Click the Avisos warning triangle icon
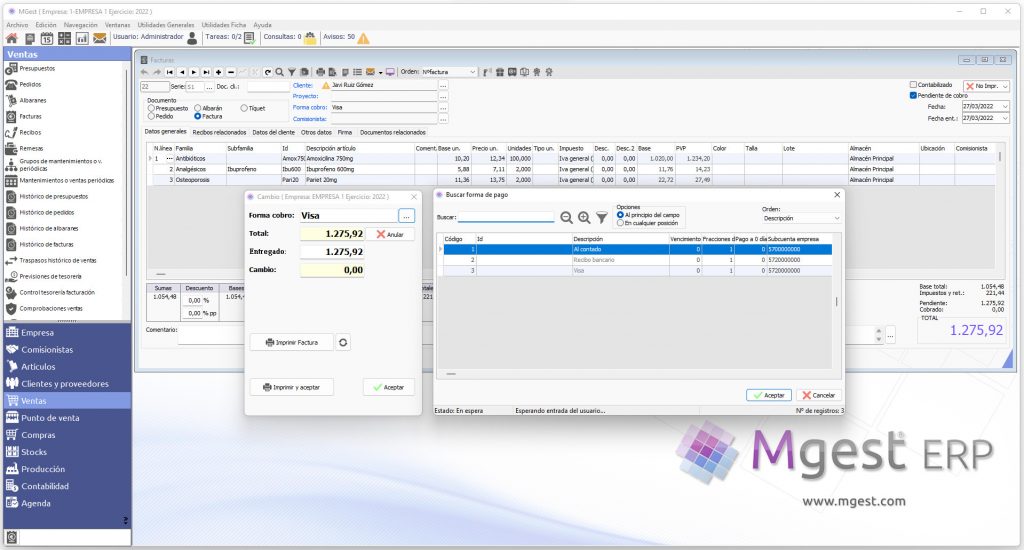Viewport: 1024px width, 550px height. click(x=363, y=38)
